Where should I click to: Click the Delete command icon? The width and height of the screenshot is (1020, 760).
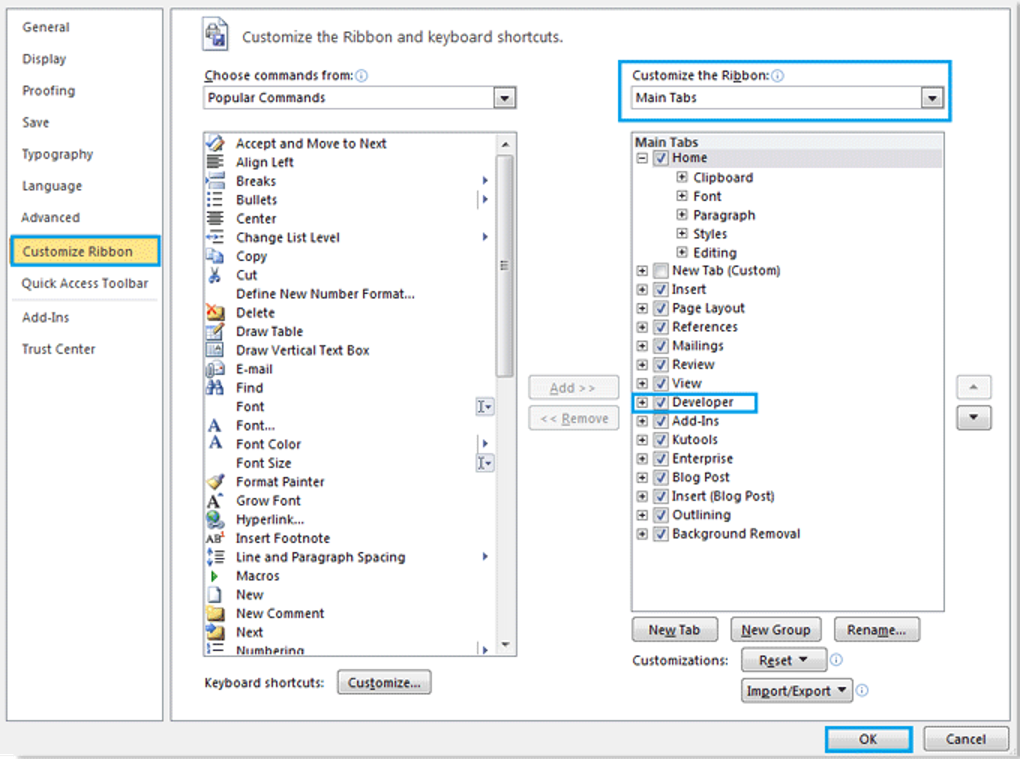coord(215,312)
